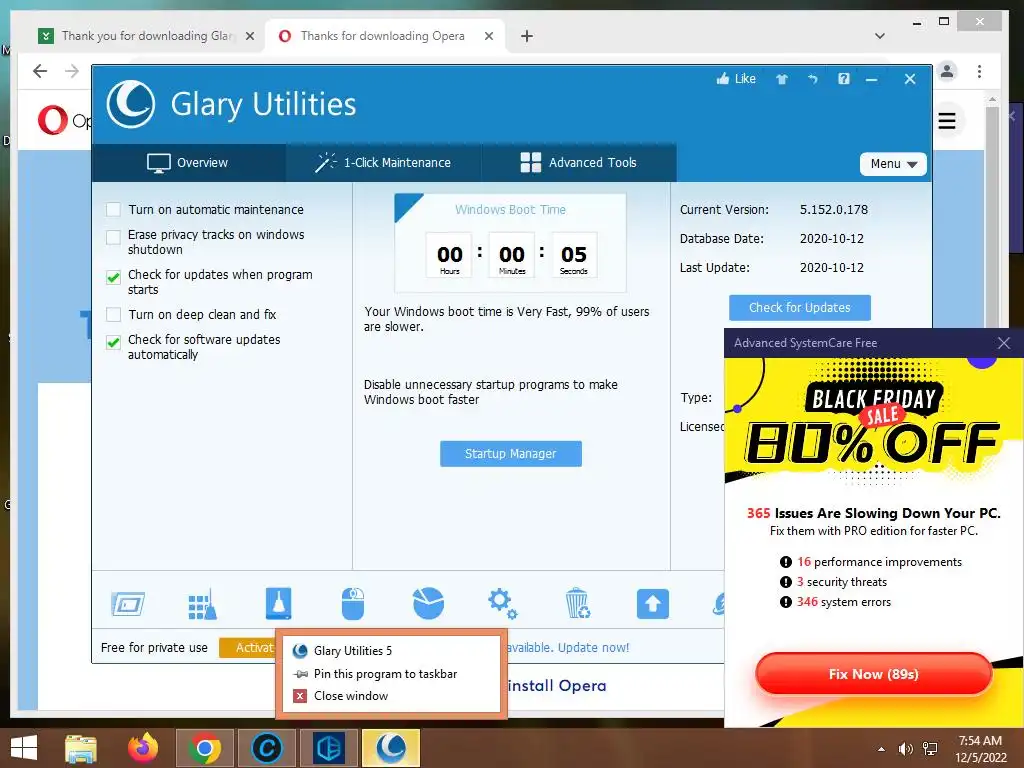Open the first bottom toolbar icon (window frame)
Image resolution: width=1024 pixels, height=768 pixels.
pyautogui.click(x=128, y=603)
